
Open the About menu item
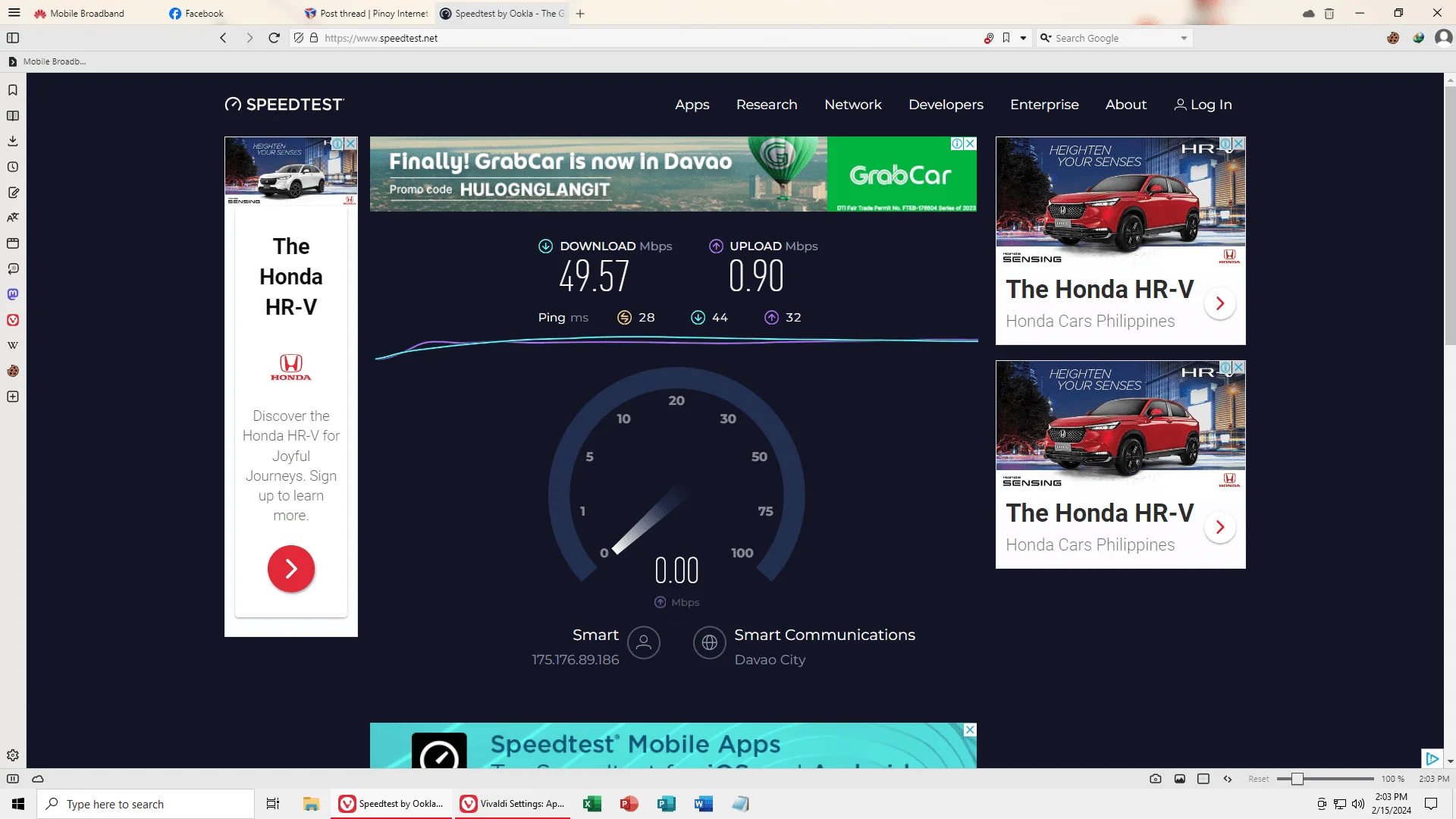1126,105
